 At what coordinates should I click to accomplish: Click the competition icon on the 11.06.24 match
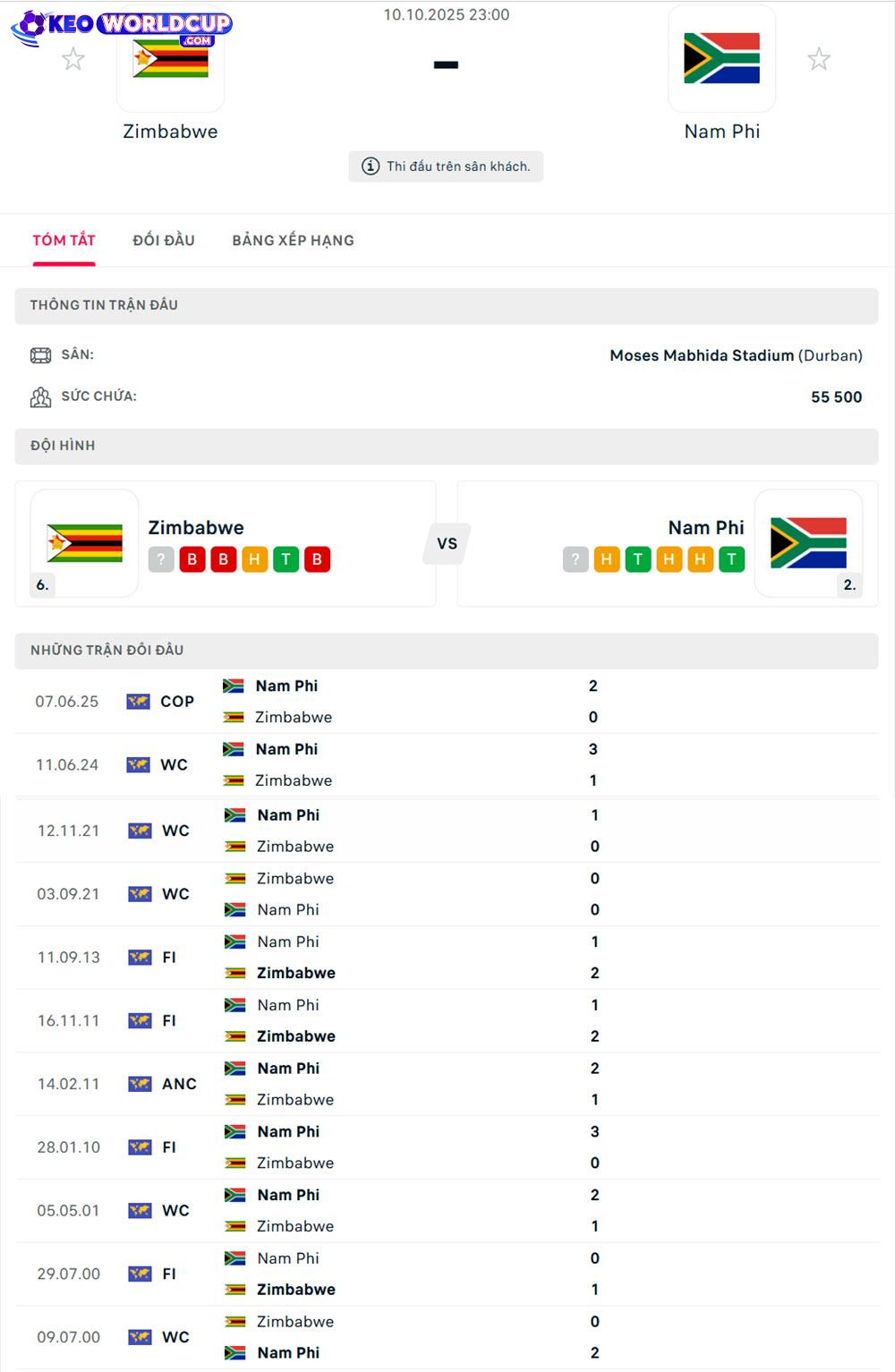click(139, 765)
